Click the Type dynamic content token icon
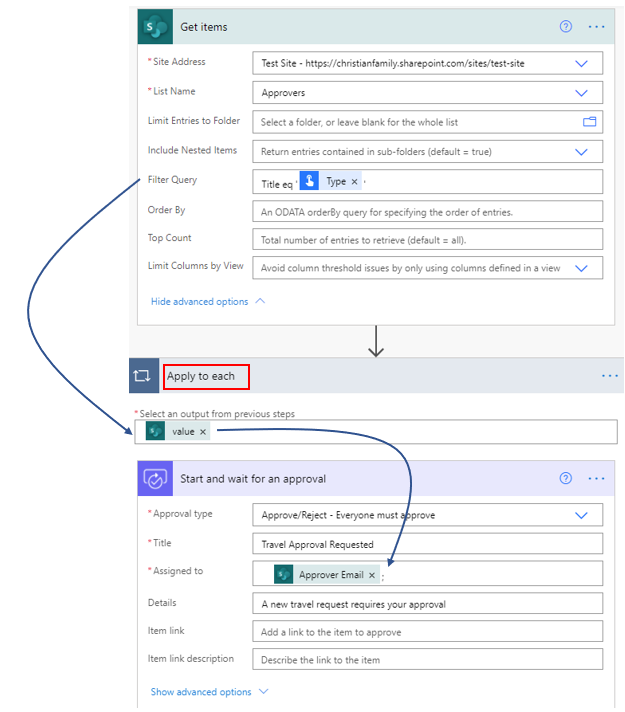The image size is (625, 712). (309, 182)
